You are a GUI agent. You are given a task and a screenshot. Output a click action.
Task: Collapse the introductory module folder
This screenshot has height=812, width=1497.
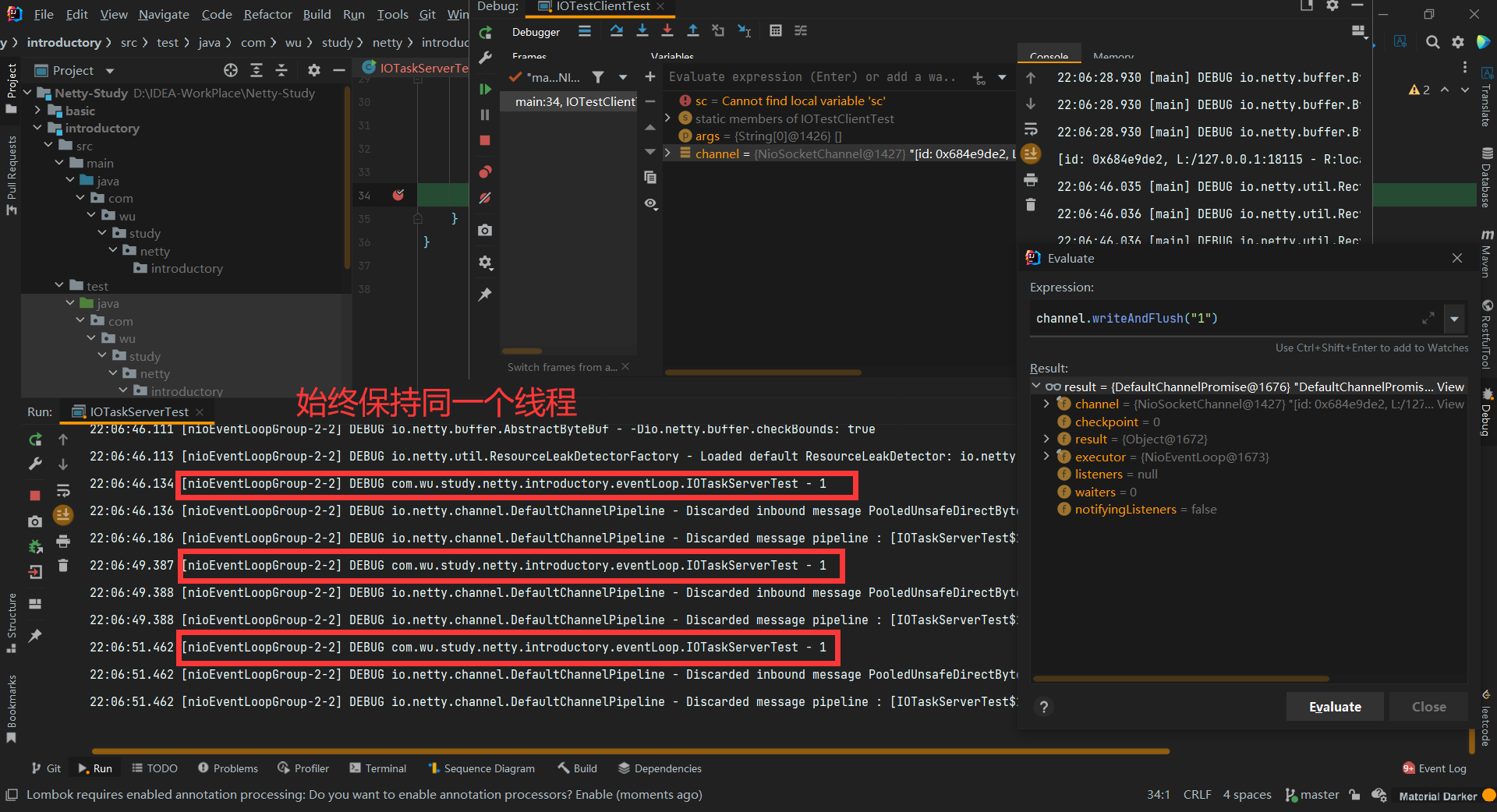[x=37, y=128]
